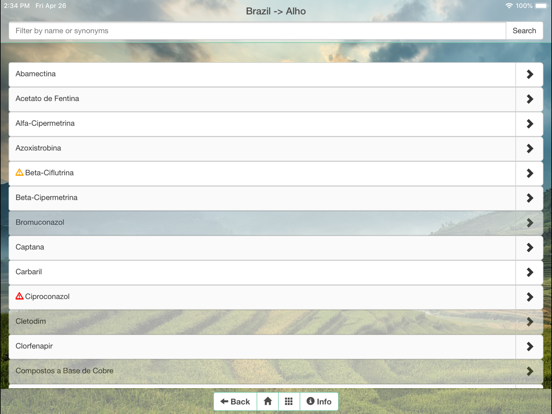Expand Beta-Ciflutrina chevron arrow
552x414 pixels.
(x=529, y=173)
